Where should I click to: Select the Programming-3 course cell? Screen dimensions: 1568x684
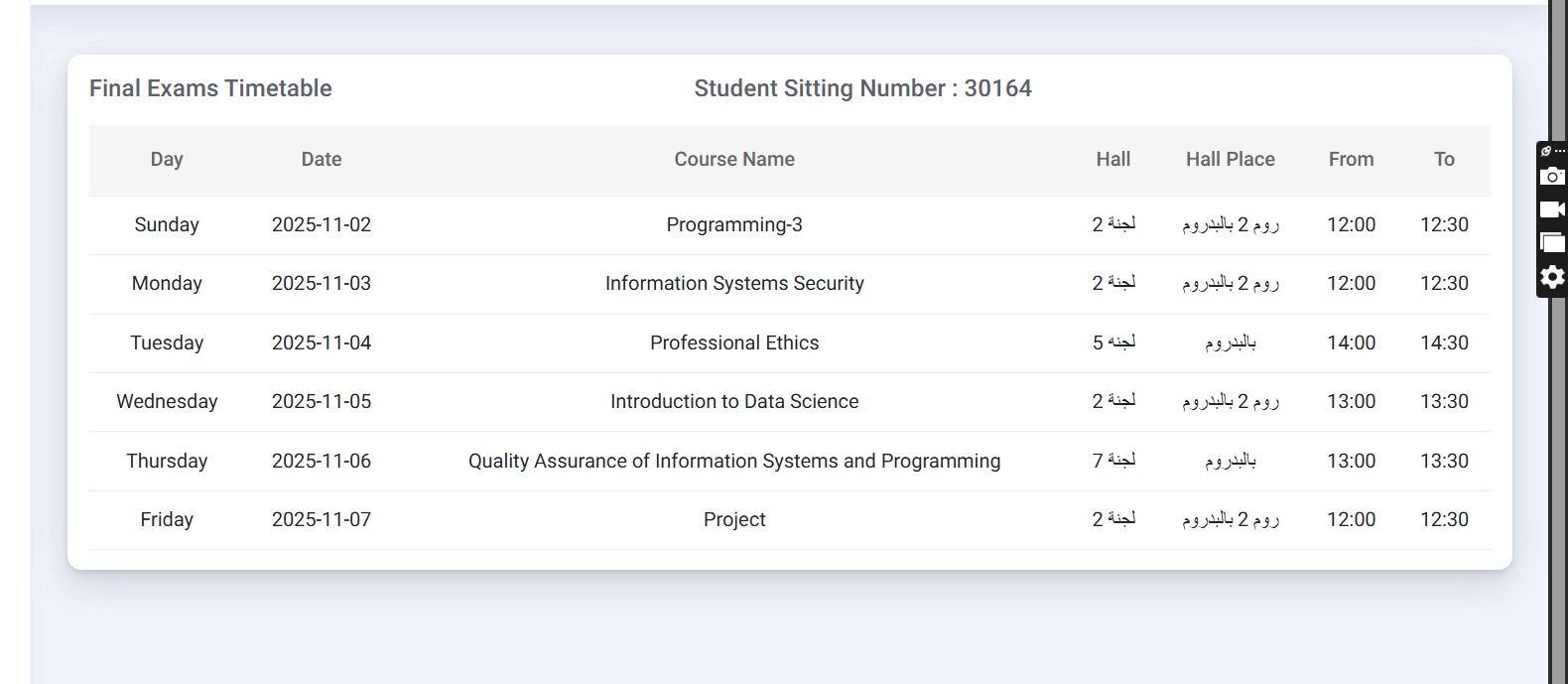[x=734, y=225]
